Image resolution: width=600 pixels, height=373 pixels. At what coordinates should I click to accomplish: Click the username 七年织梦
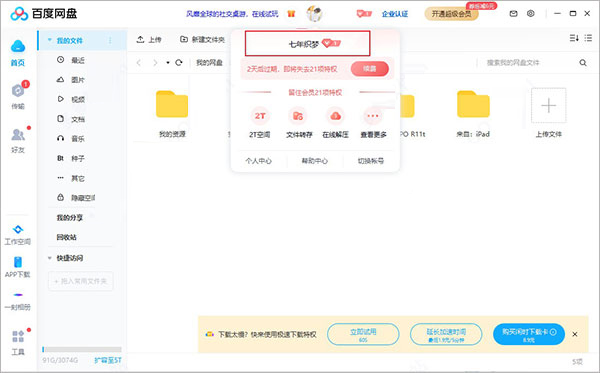303,44
